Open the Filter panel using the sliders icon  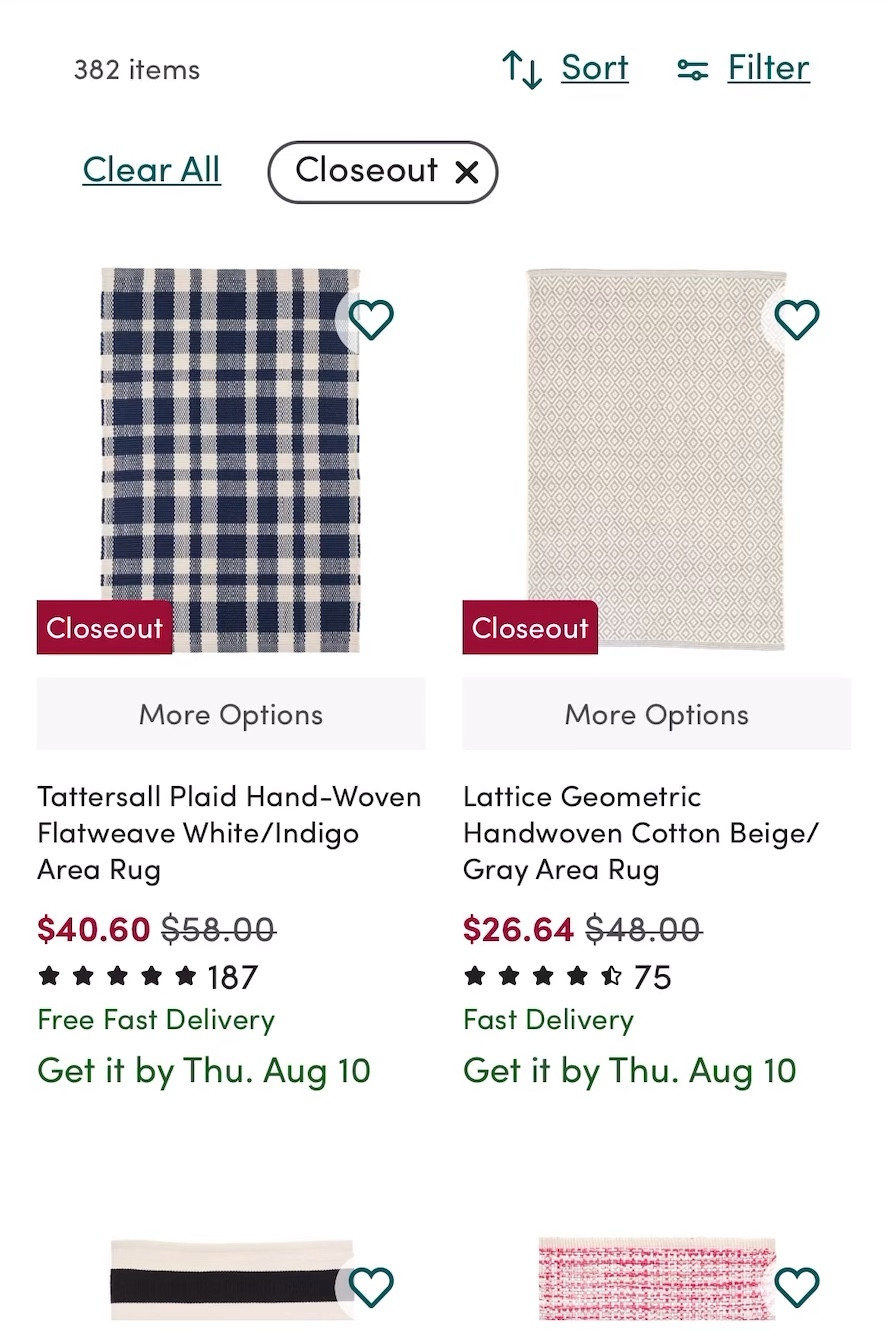[692, 67]
